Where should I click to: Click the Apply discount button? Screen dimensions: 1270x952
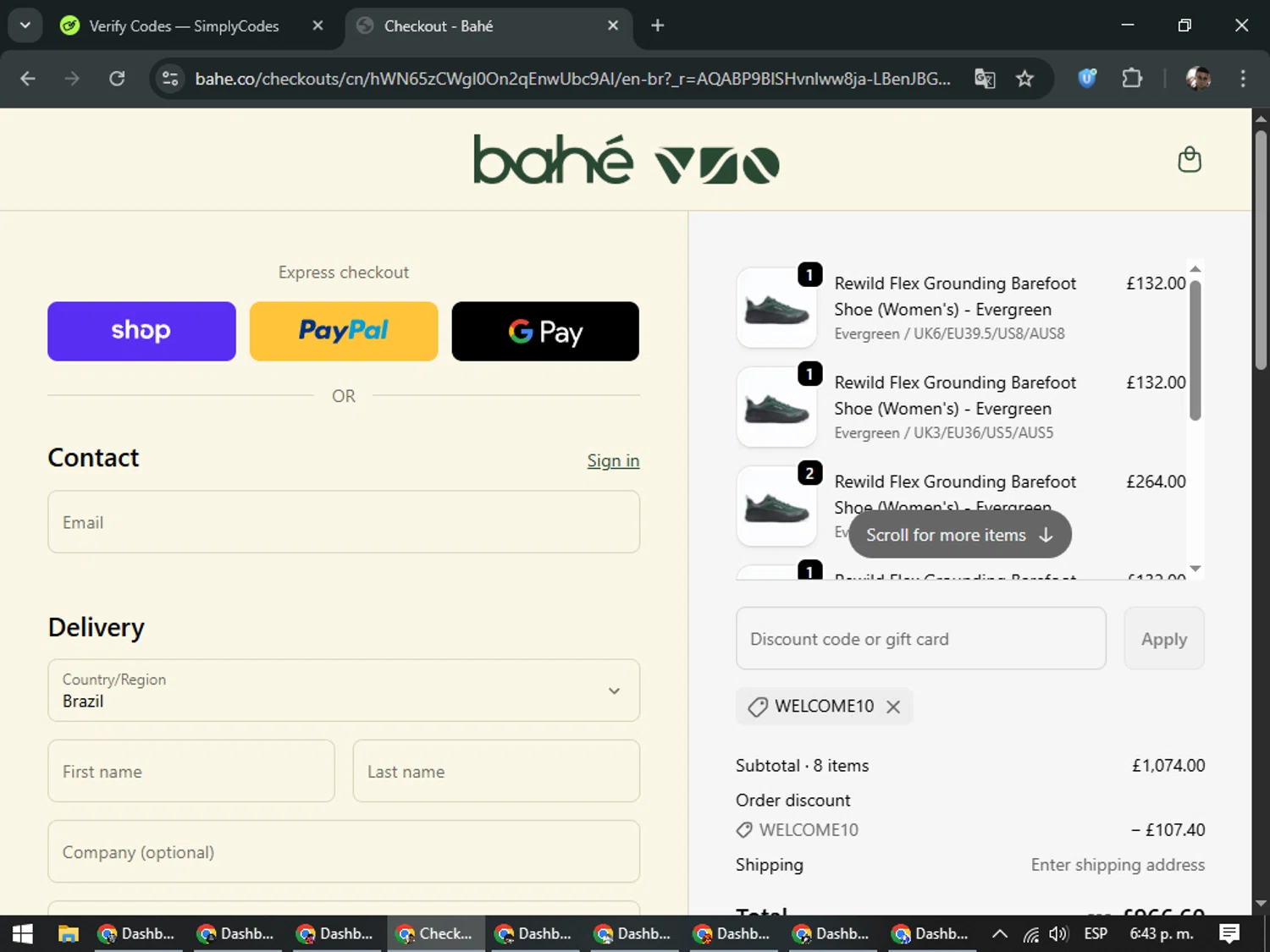click(1164, 639)
